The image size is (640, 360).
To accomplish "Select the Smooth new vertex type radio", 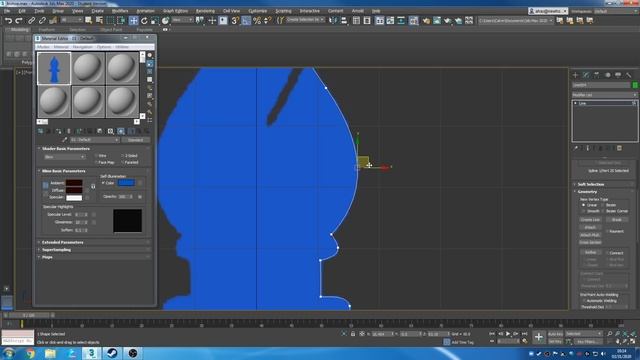I will point(584,211).
